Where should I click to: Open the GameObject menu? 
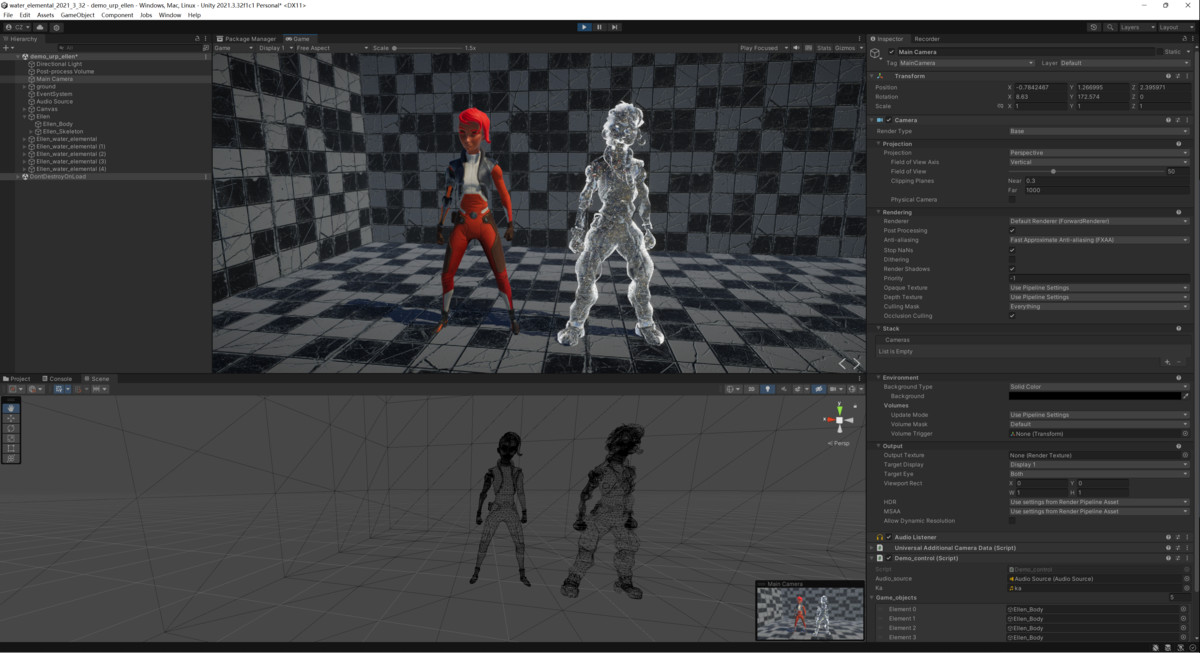pyautogui.click(x=77, y=15)
